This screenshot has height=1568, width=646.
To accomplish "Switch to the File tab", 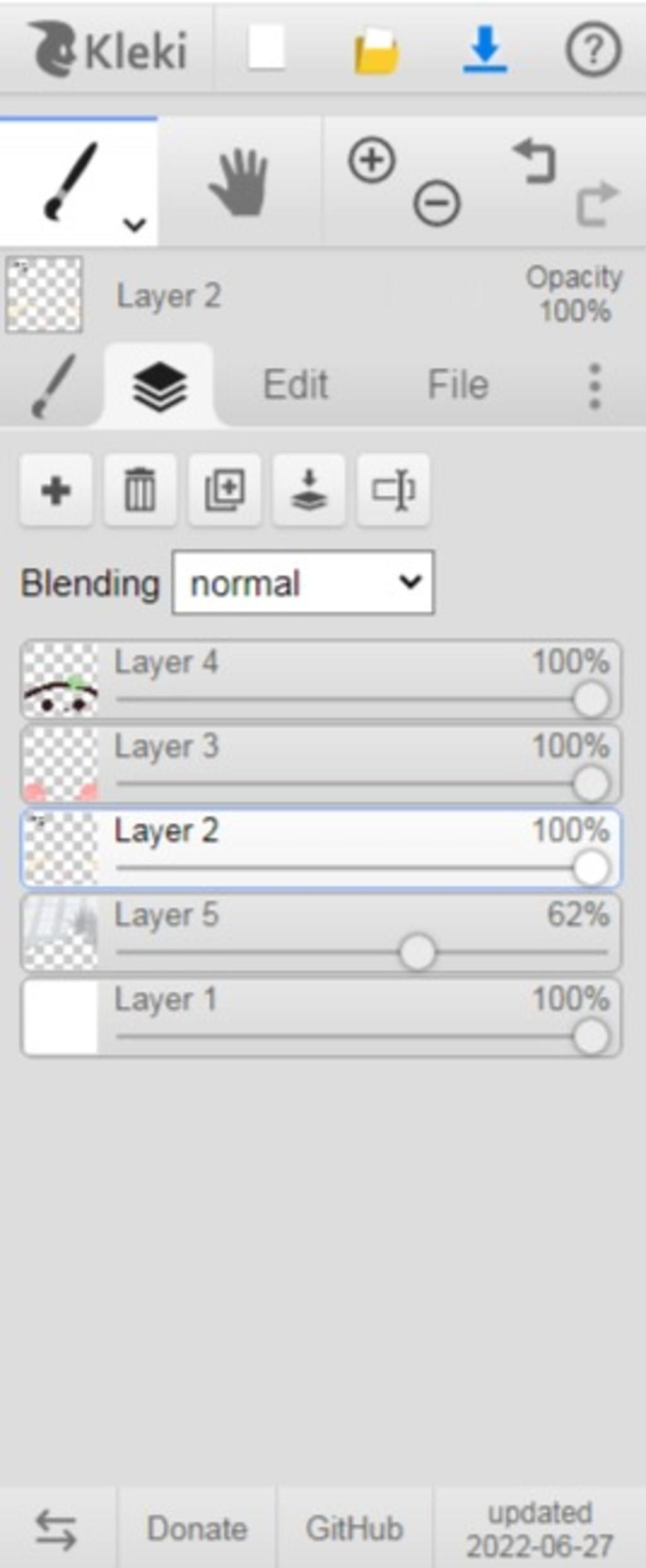I will [x=458, y=385].
